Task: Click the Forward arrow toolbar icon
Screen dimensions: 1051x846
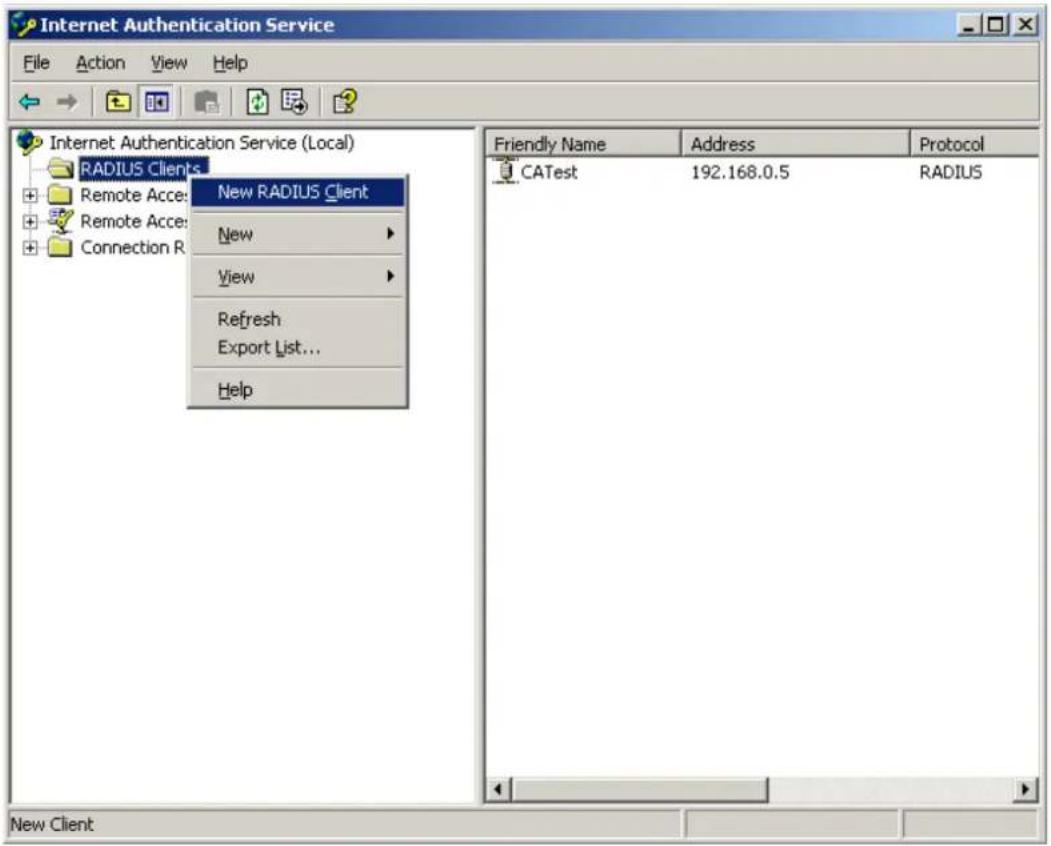Action: pyautogui.click(x=66, y=102)
